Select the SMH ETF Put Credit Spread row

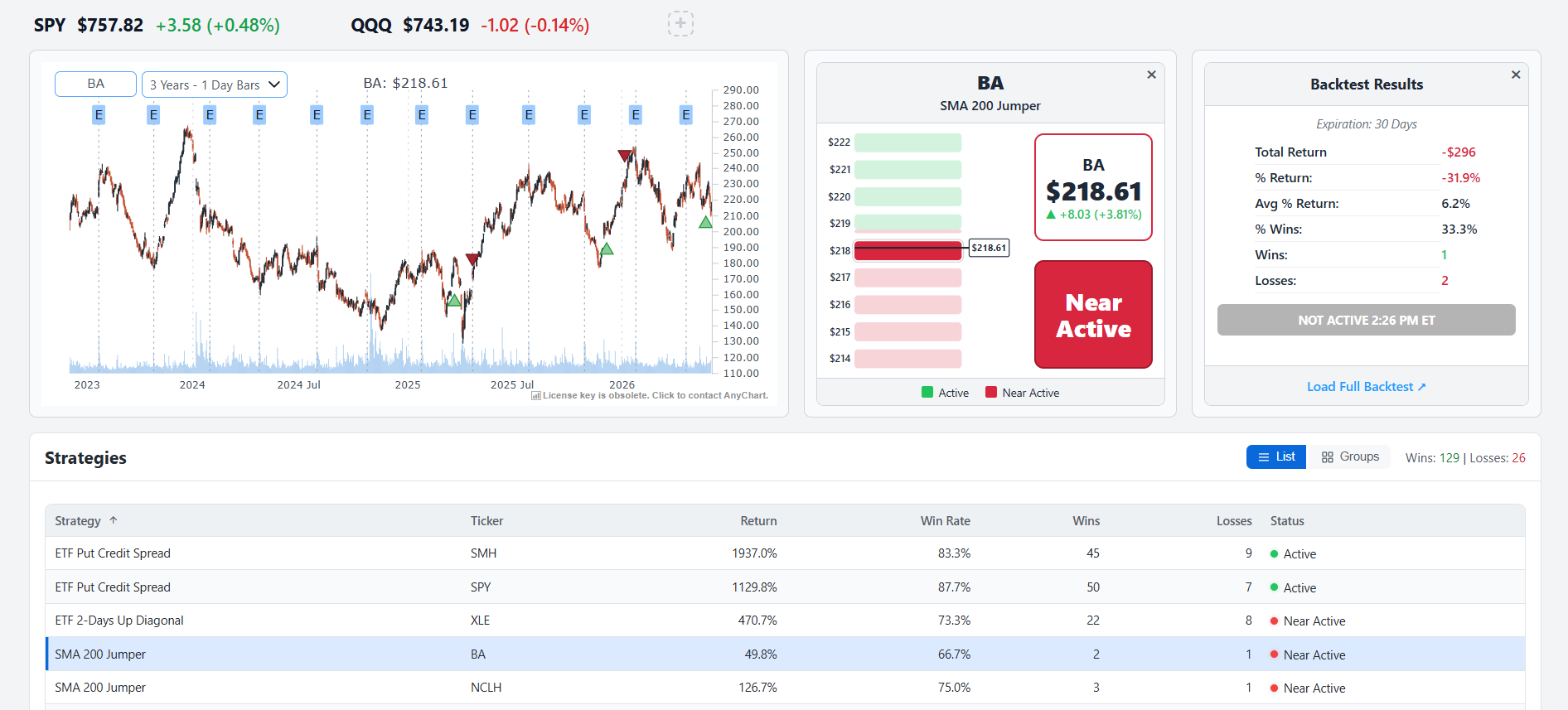point(785,553)
